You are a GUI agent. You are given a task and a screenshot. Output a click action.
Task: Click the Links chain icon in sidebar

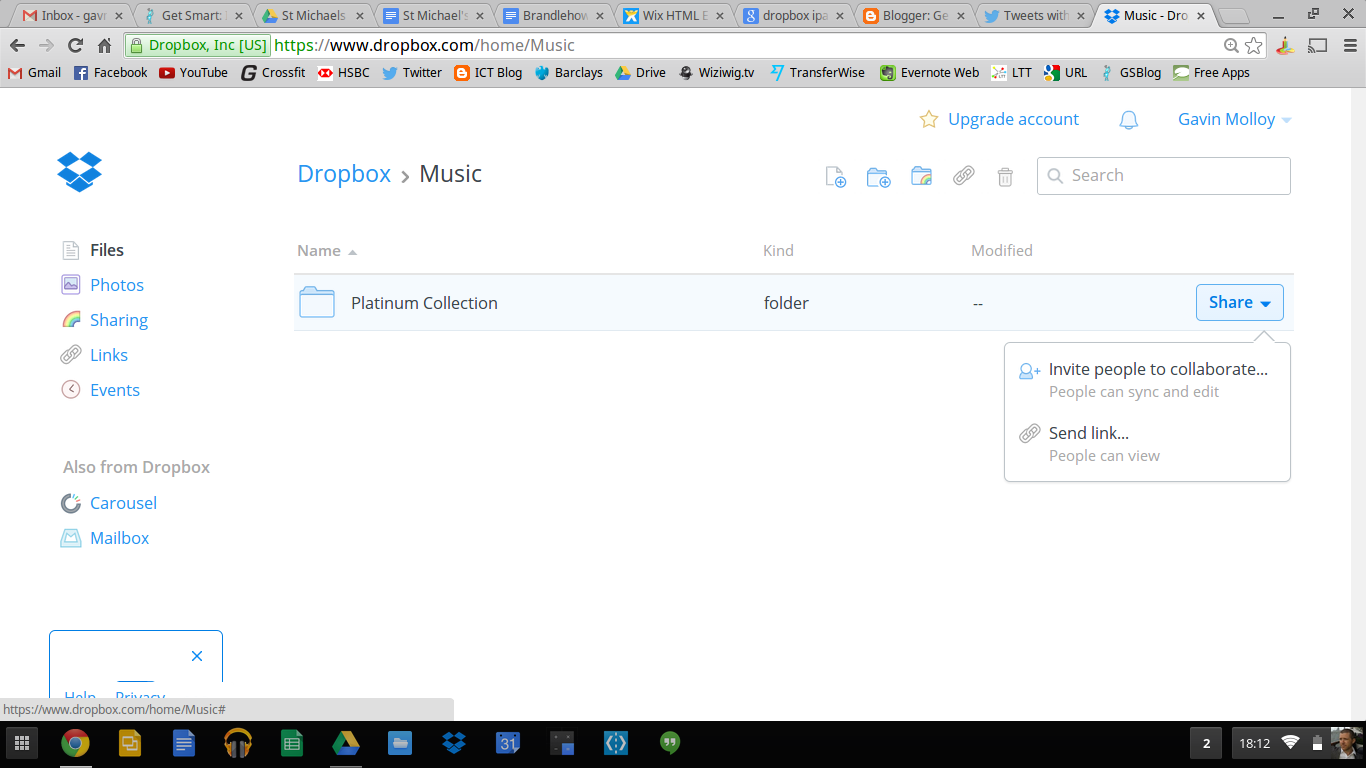pyautogui.click(x=71, y=355)
